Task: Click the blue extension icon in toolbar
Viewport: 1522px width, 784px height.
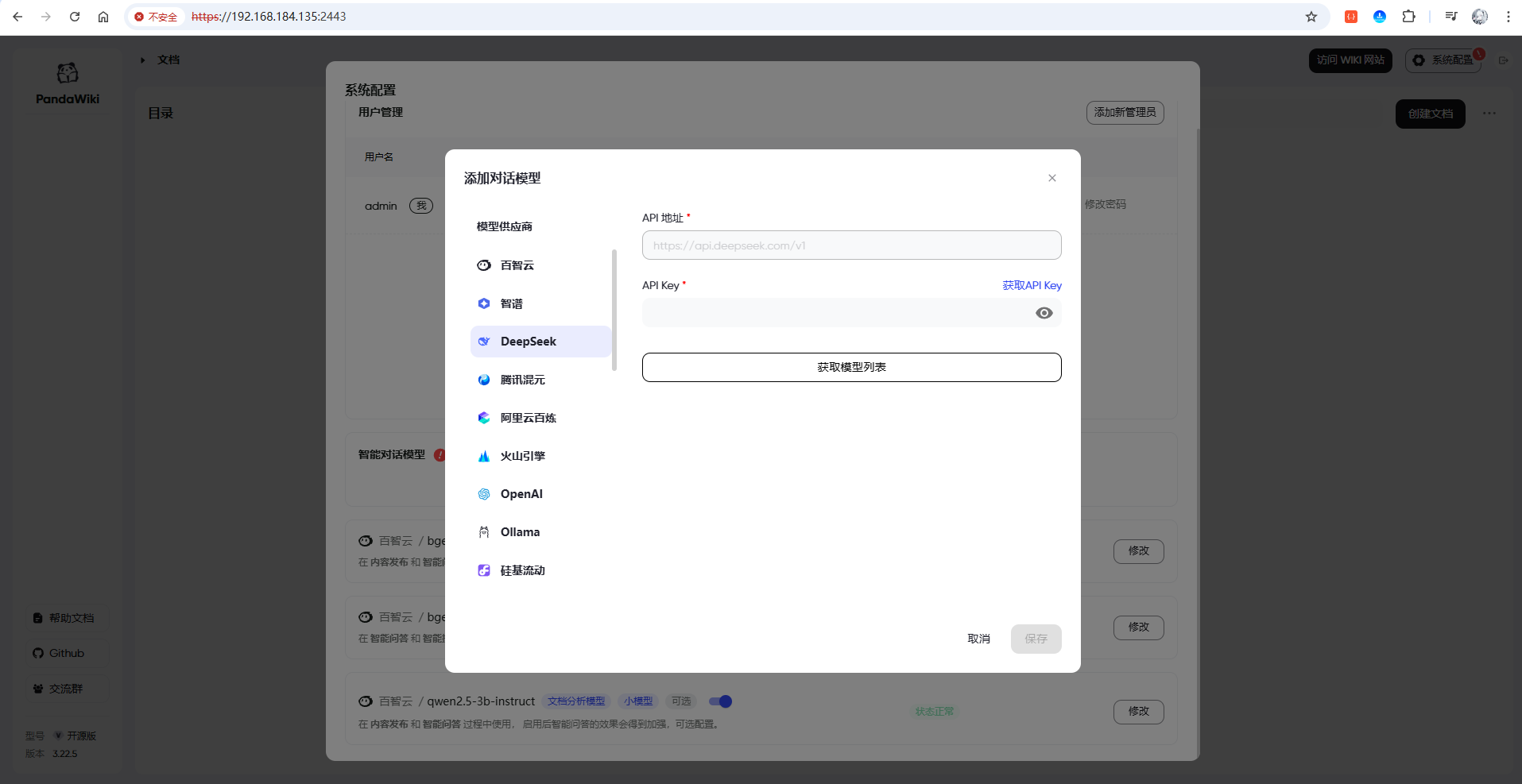Action: [x=1380, y=17]
